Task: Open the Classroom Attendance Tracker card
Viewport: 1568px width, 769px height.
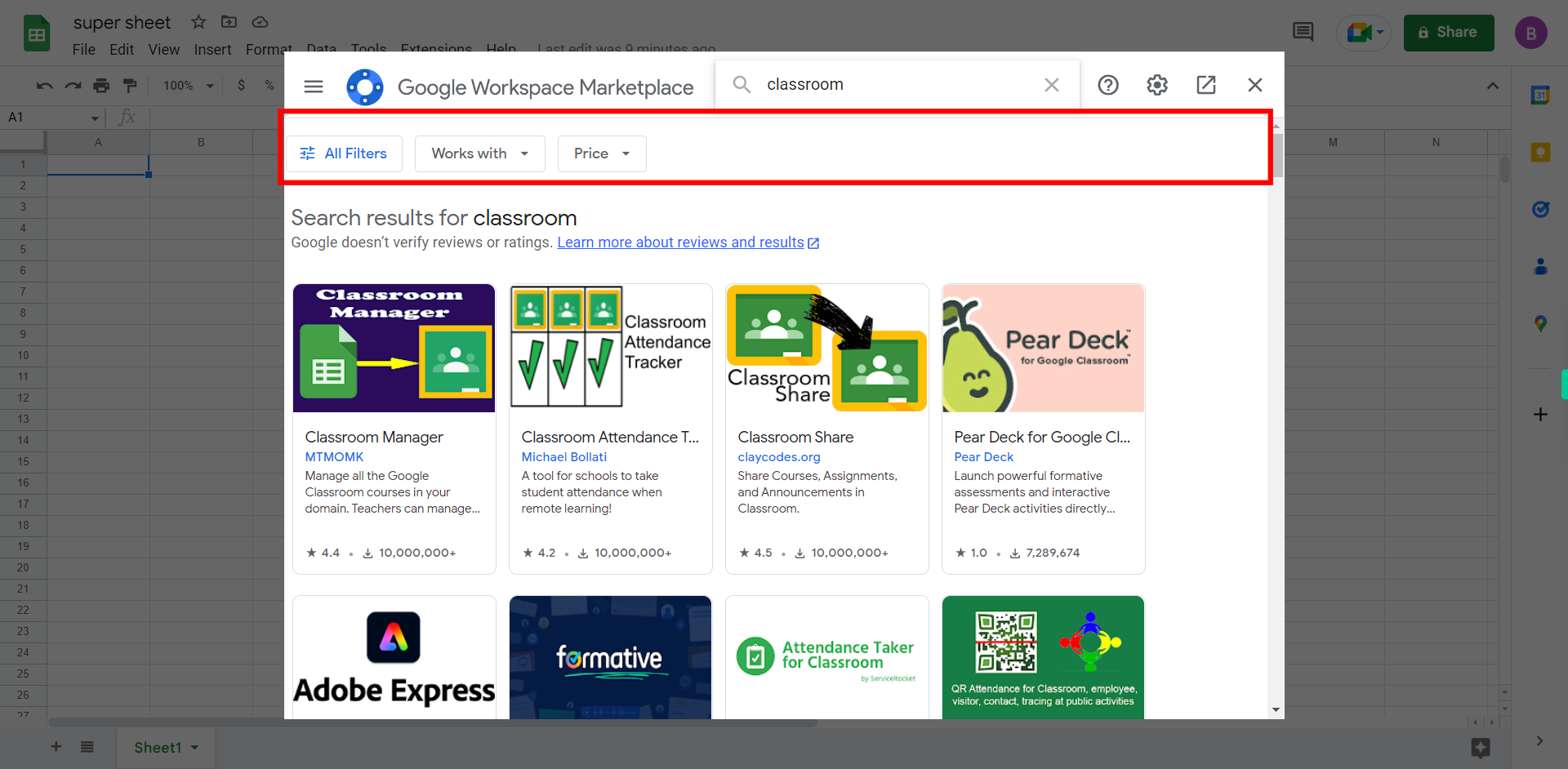Action: pos(611,429)
